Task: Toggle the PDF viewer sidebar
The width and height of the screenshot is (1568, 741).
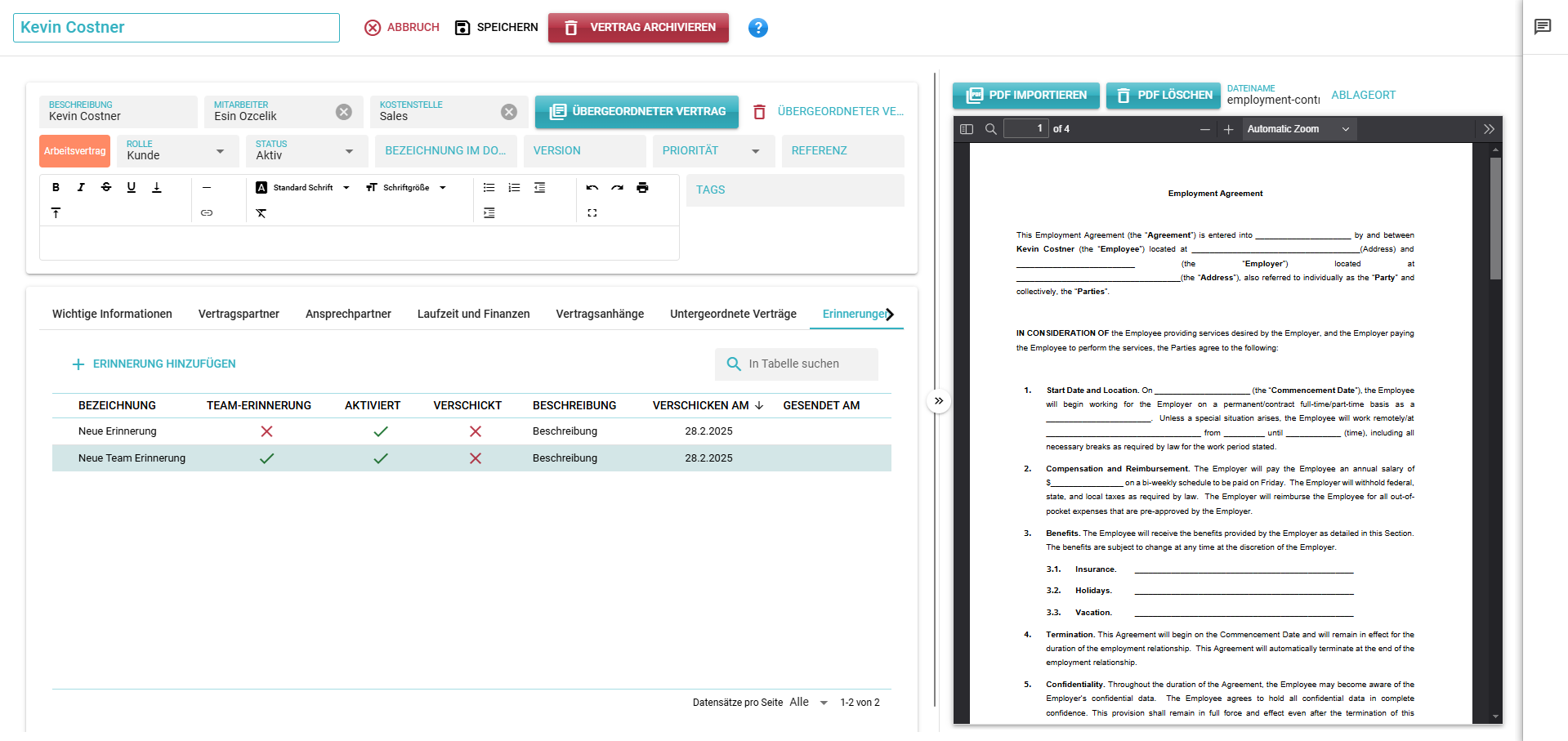Action: [x=967, y=129]
